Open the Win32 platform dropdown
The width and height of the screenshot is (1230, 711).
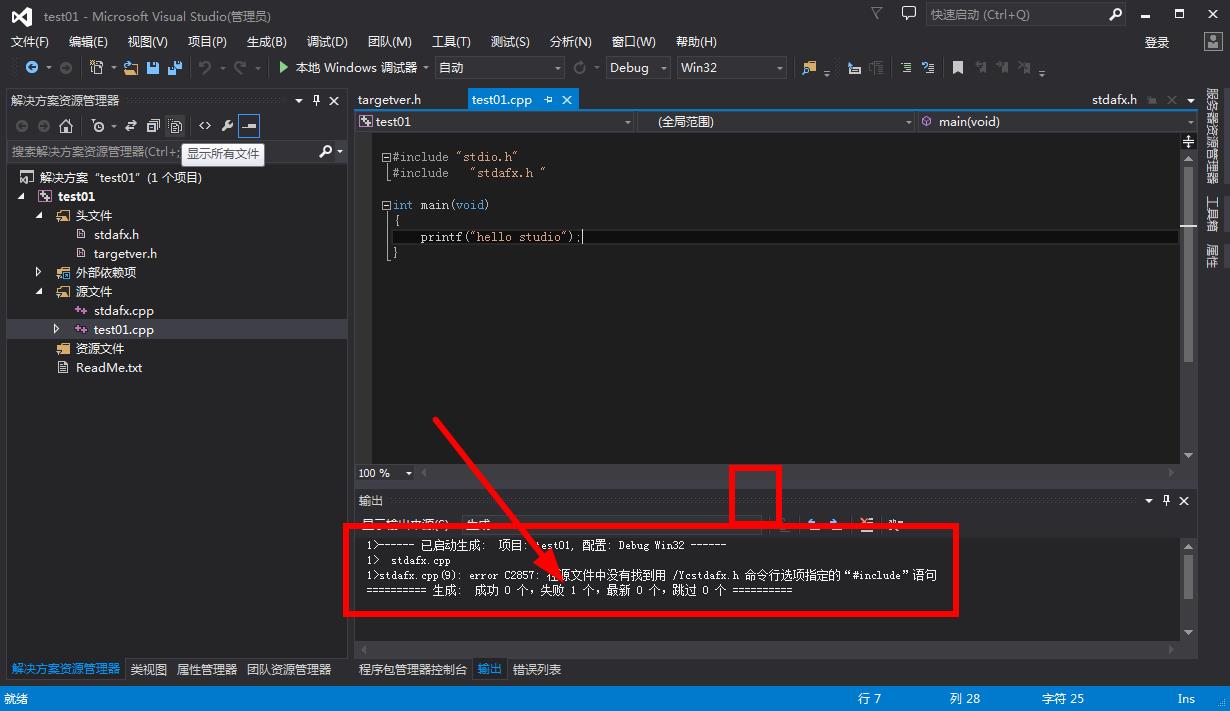coord(731,68)
